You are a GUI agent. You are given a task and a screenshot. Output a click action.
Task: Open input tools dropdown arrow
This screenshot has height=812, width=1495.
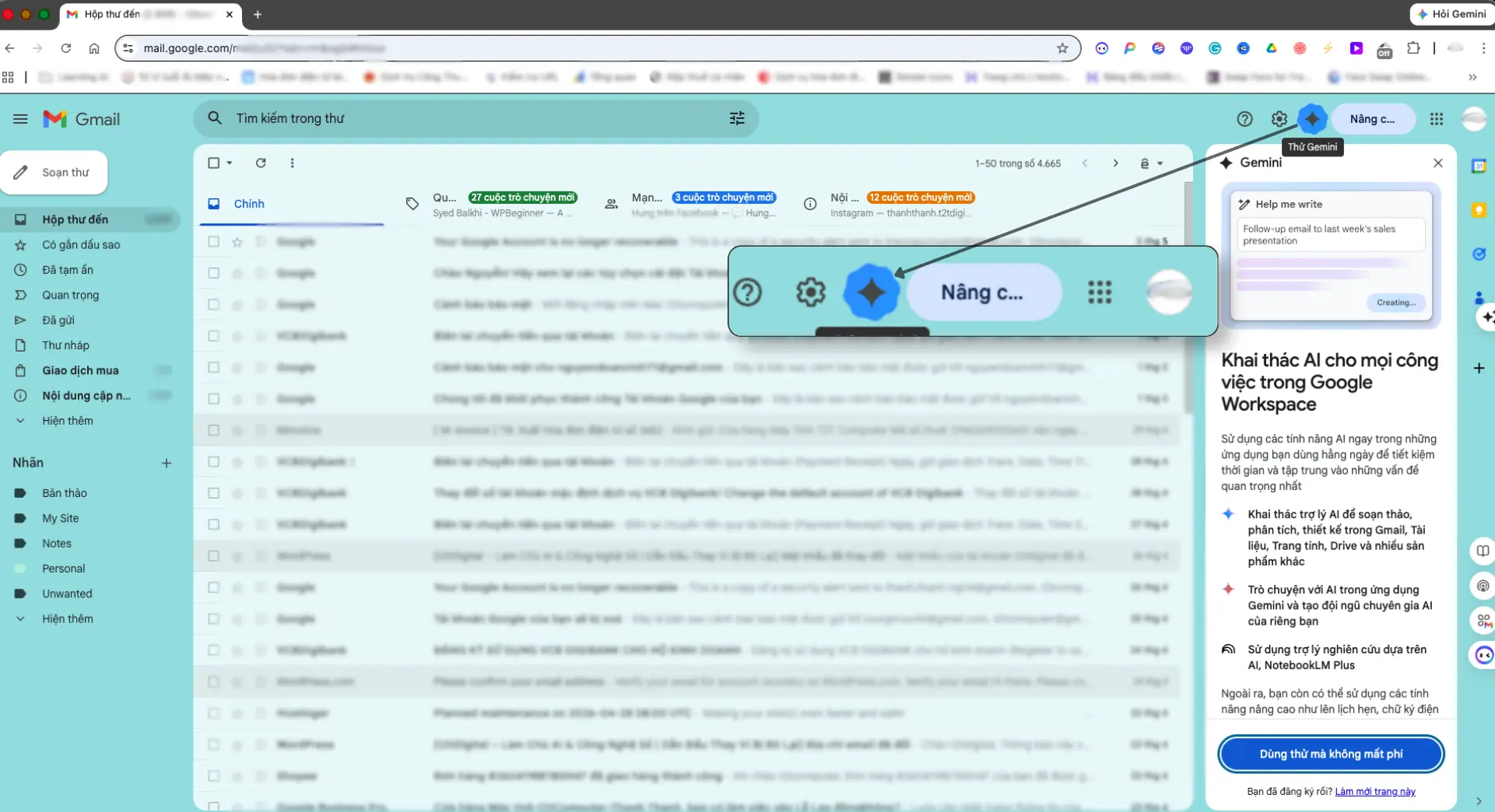point(1160,163)
